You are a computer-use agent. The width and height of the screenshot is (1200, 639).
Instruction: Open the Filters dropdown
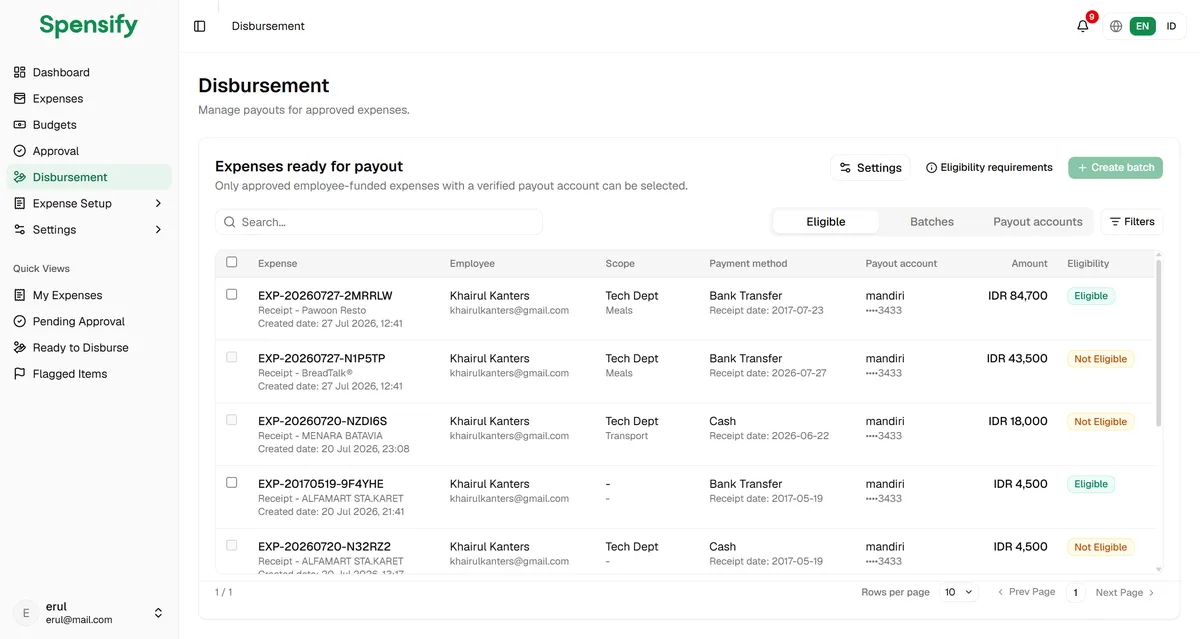(1132, 222)
